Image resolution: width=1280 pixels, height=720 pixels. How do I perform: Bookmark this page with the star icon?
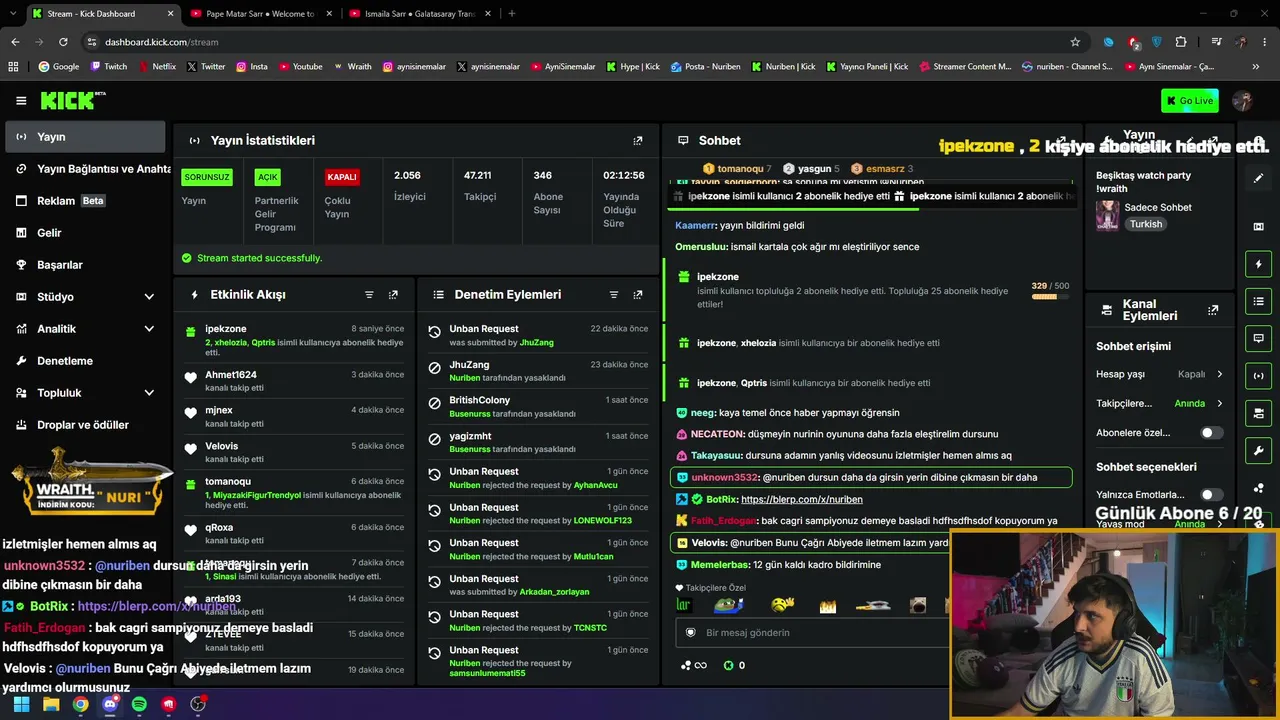pos(1075,42)
